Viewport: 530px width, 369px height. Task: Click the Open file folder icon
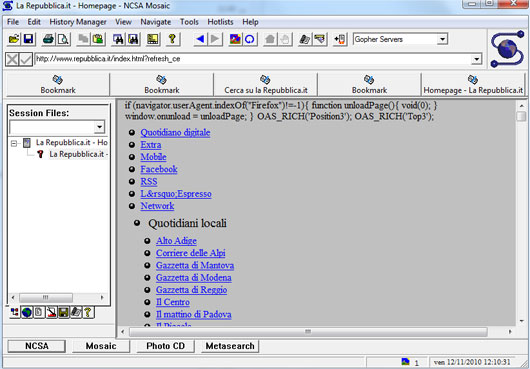coord(14,39)
